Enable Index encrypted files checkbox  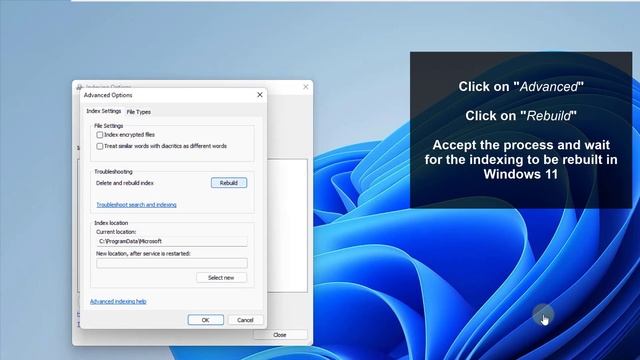(x=100, y=135)
